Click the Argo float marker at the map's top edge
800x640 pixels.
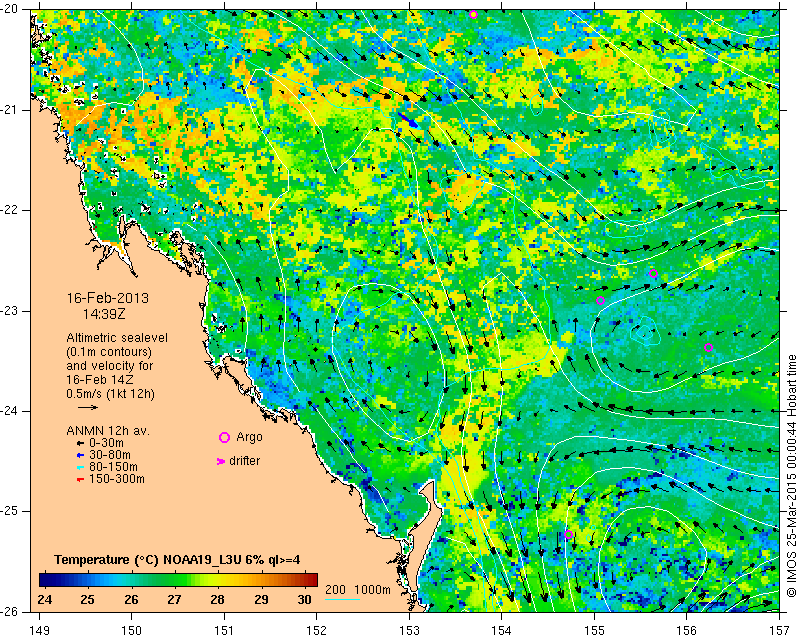click(x=473, y=14)
